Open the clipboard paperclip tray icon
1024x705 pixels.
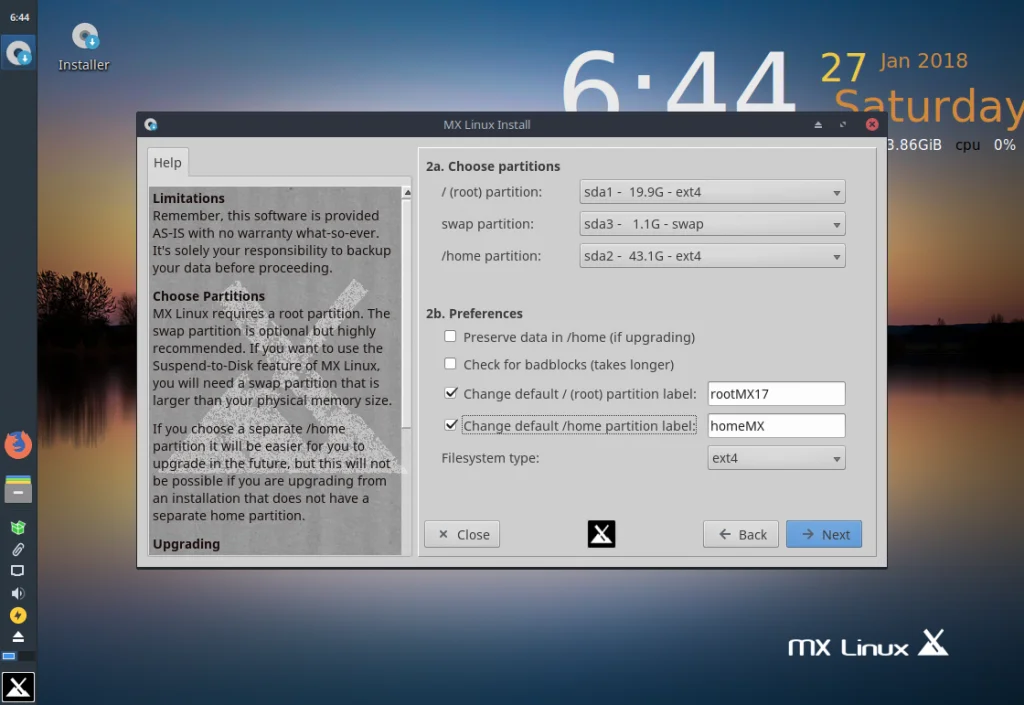click(x=18, y=549)
